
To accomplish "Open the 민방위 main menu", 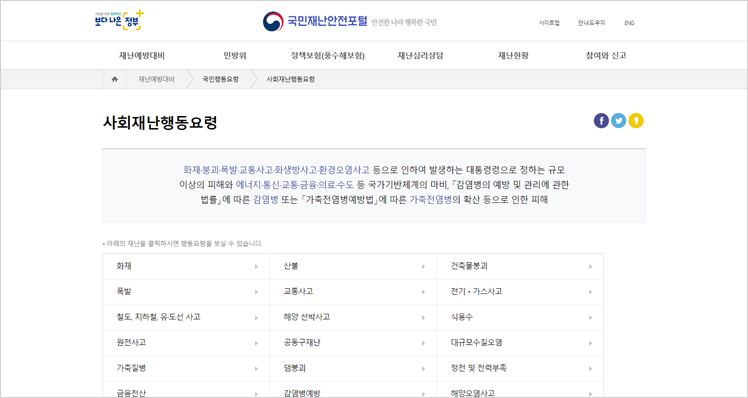I will [x=235, y=56].
